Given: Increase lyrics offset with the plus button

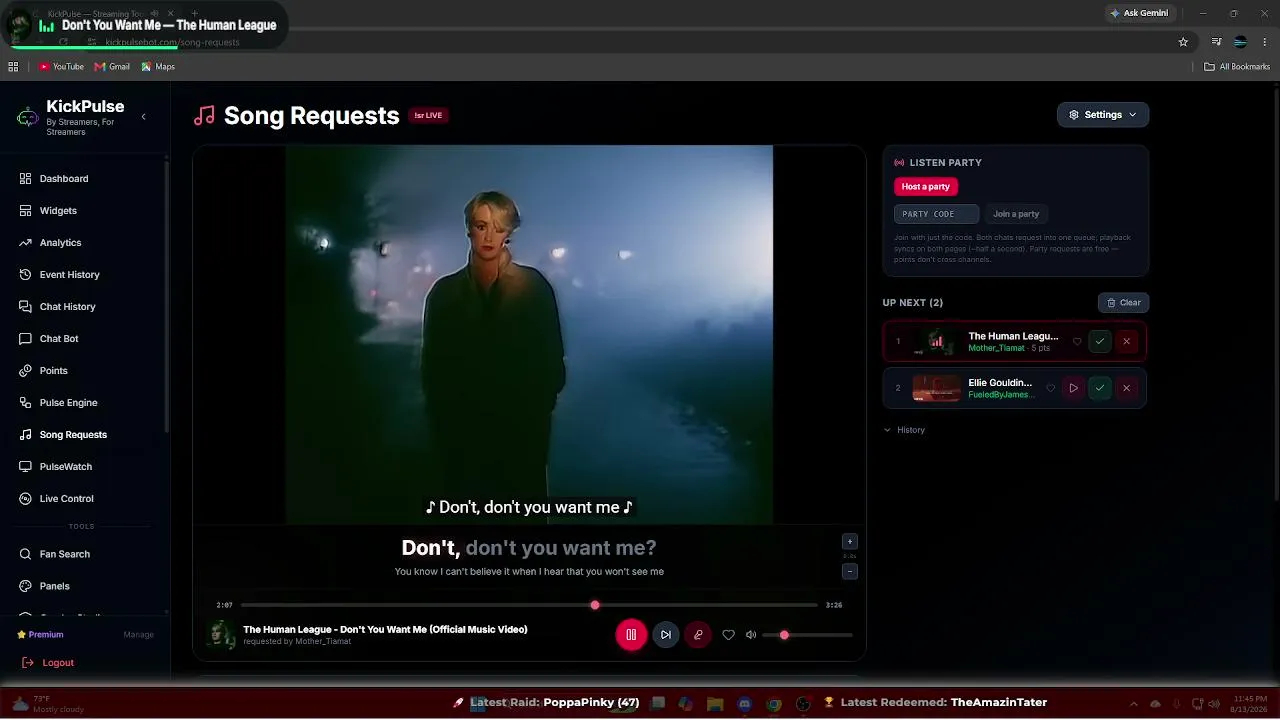Looking at the screenshot, I should (x=850, y=542).
